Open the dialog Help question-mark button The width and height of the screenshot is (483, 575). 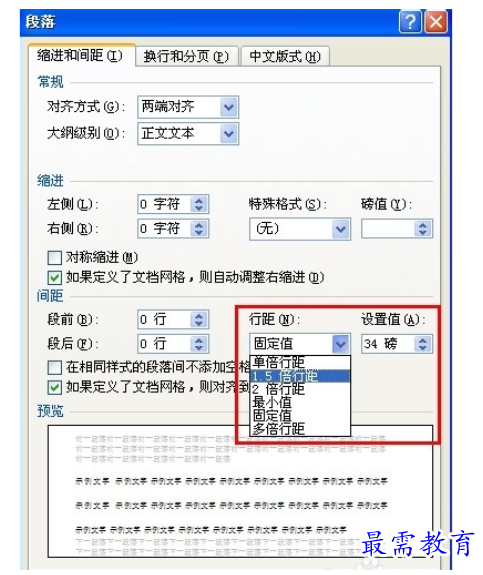410,22
